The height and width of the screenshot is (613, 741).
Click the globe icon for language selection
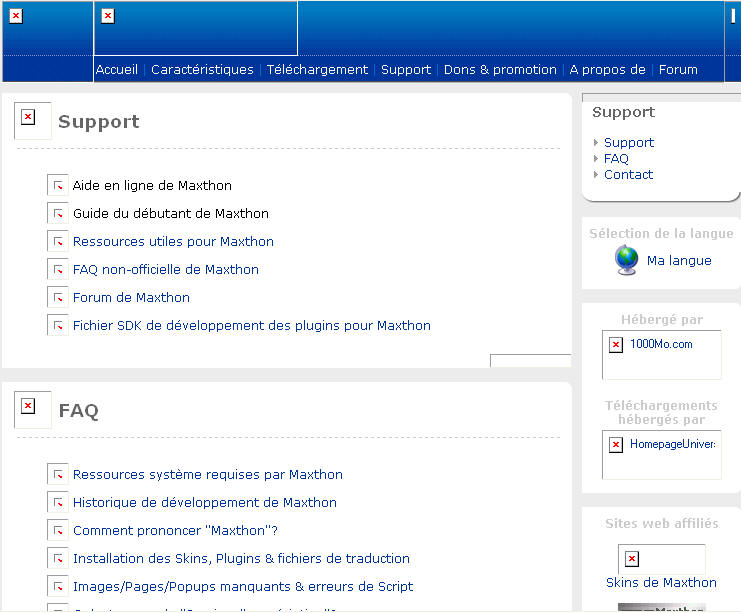tap(627, 260)
